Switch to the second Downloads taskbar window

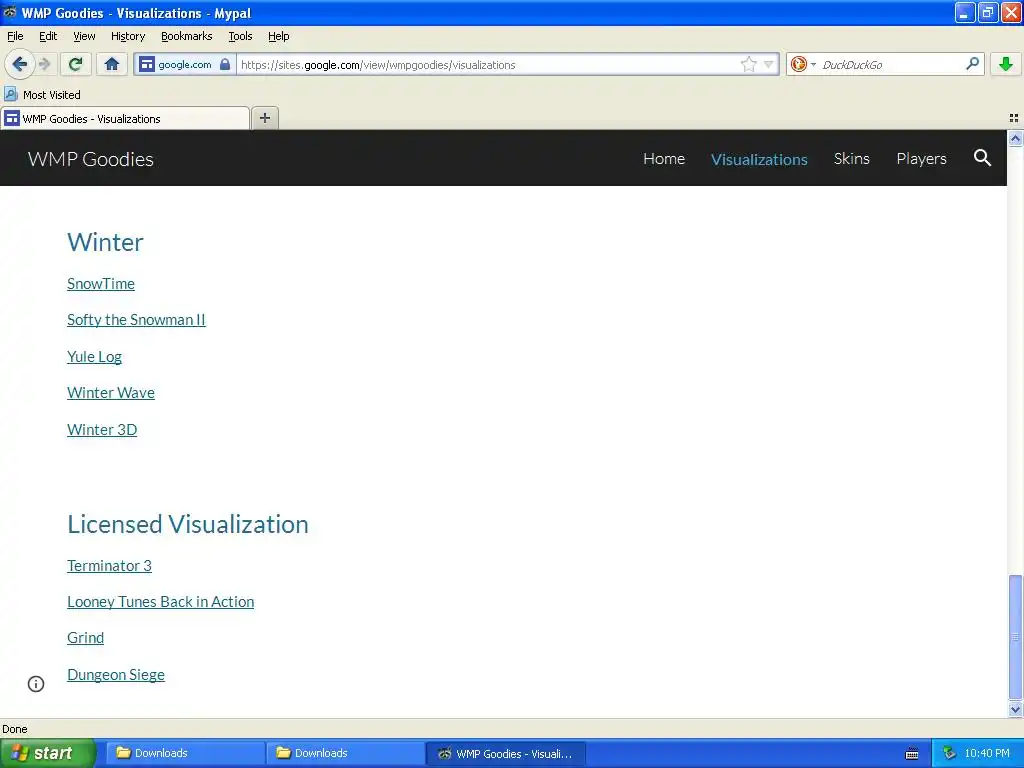pos(345,753)
